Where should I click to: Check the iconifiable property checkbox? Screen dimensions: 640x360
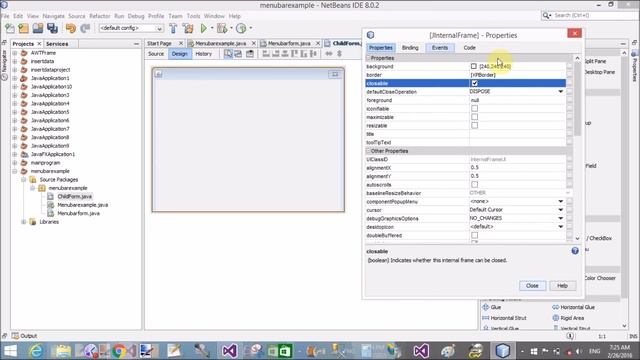pyautogui.click(x=474, y=109)
